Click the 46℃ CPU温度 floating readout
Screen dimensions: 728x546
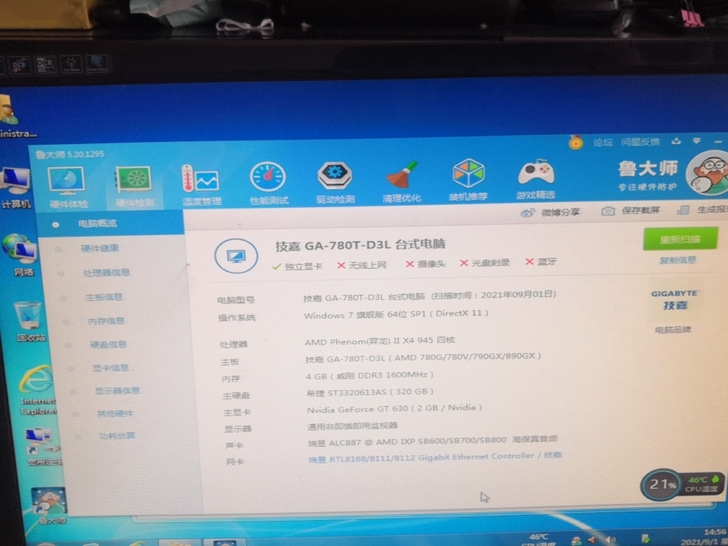(x=702, y=484)
